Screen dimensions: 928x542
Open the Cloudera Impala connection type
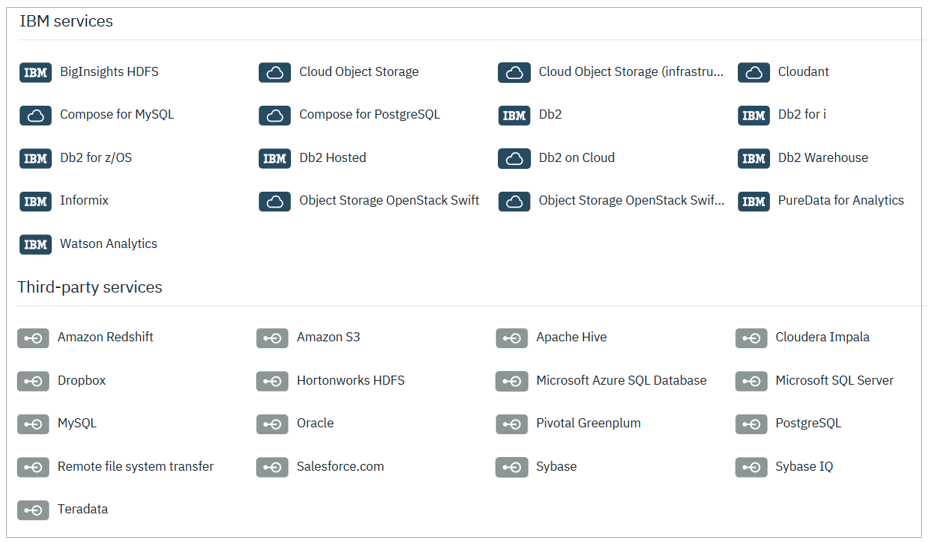(x=822, y=338)
